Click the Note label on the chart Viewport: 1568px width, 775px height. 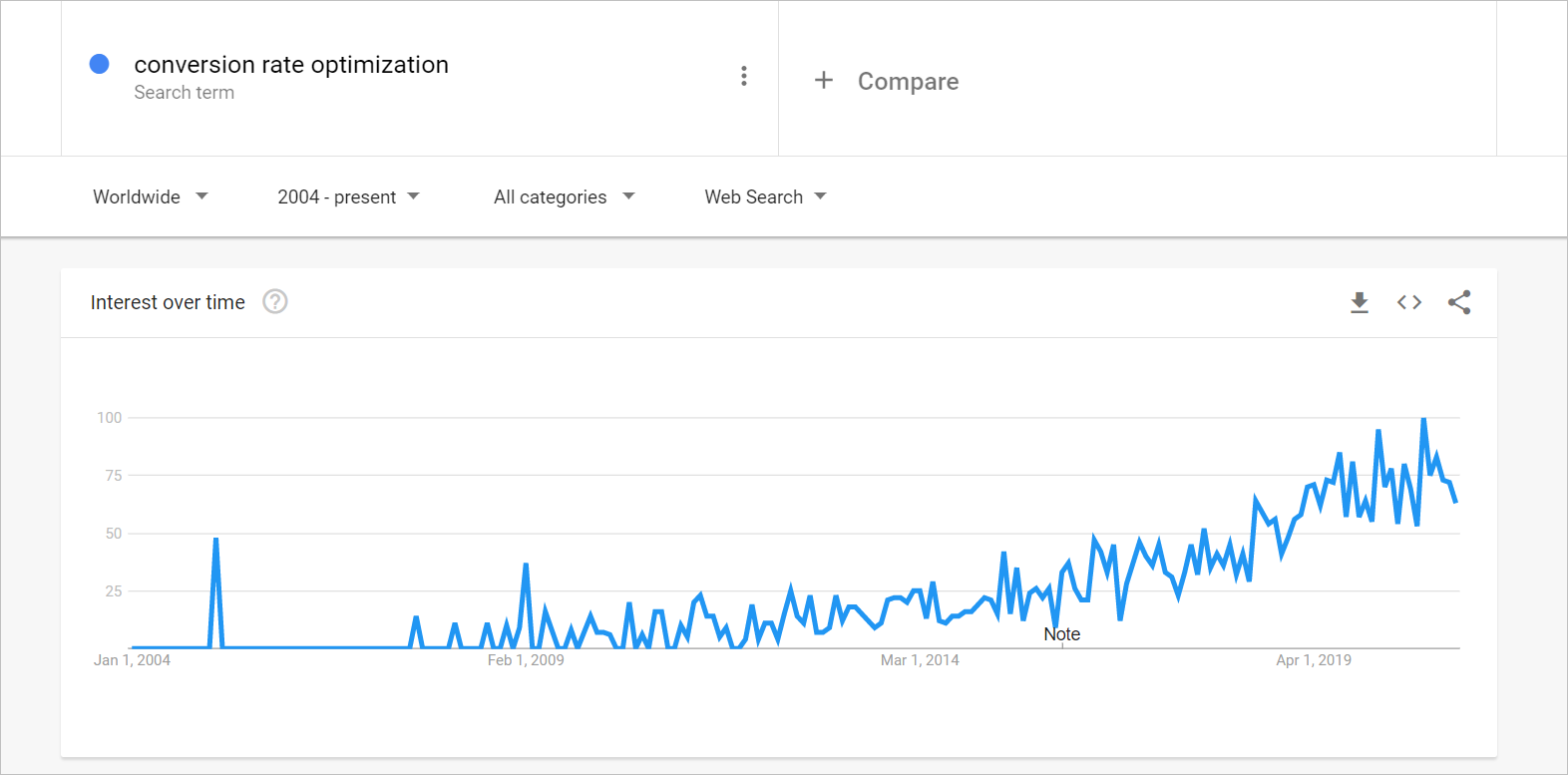point(1061,633)
